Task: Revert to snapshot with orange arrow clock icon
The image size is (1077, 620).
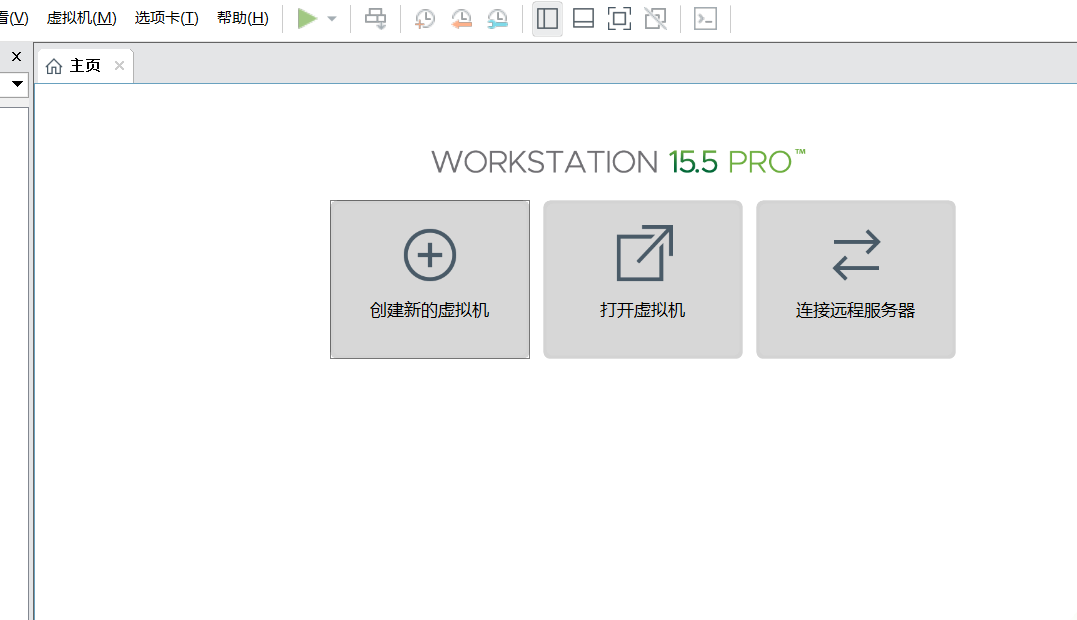Action: (462, 19)
